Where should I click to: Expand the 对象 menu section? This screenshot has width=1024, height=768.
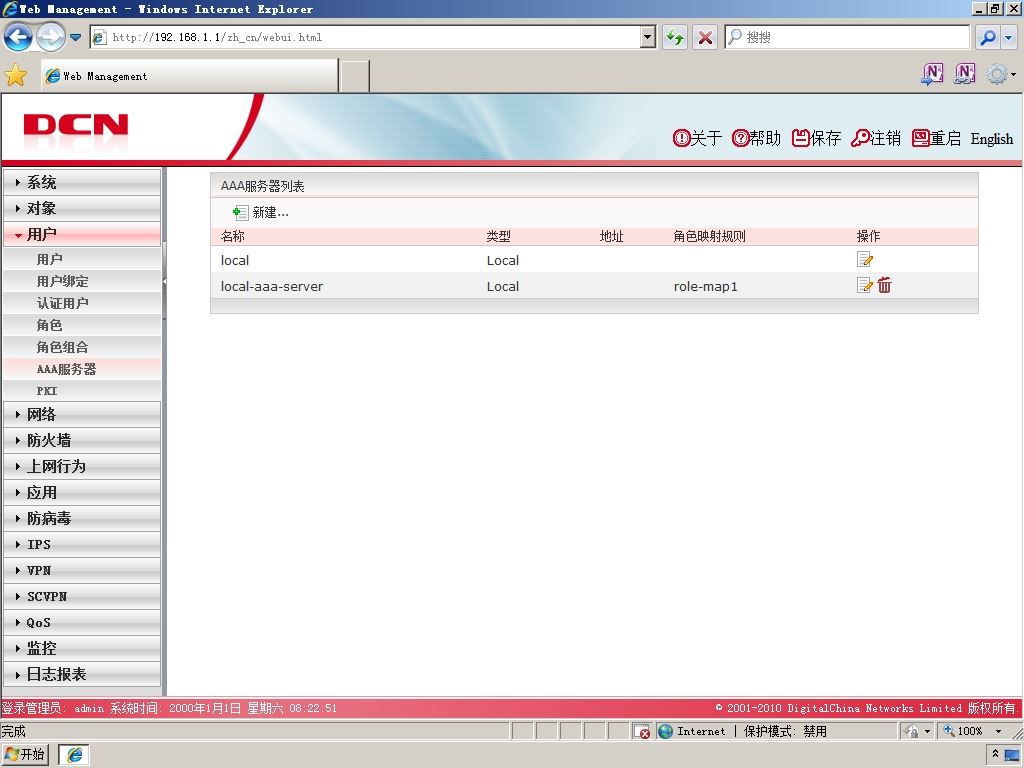coord(82,208)
